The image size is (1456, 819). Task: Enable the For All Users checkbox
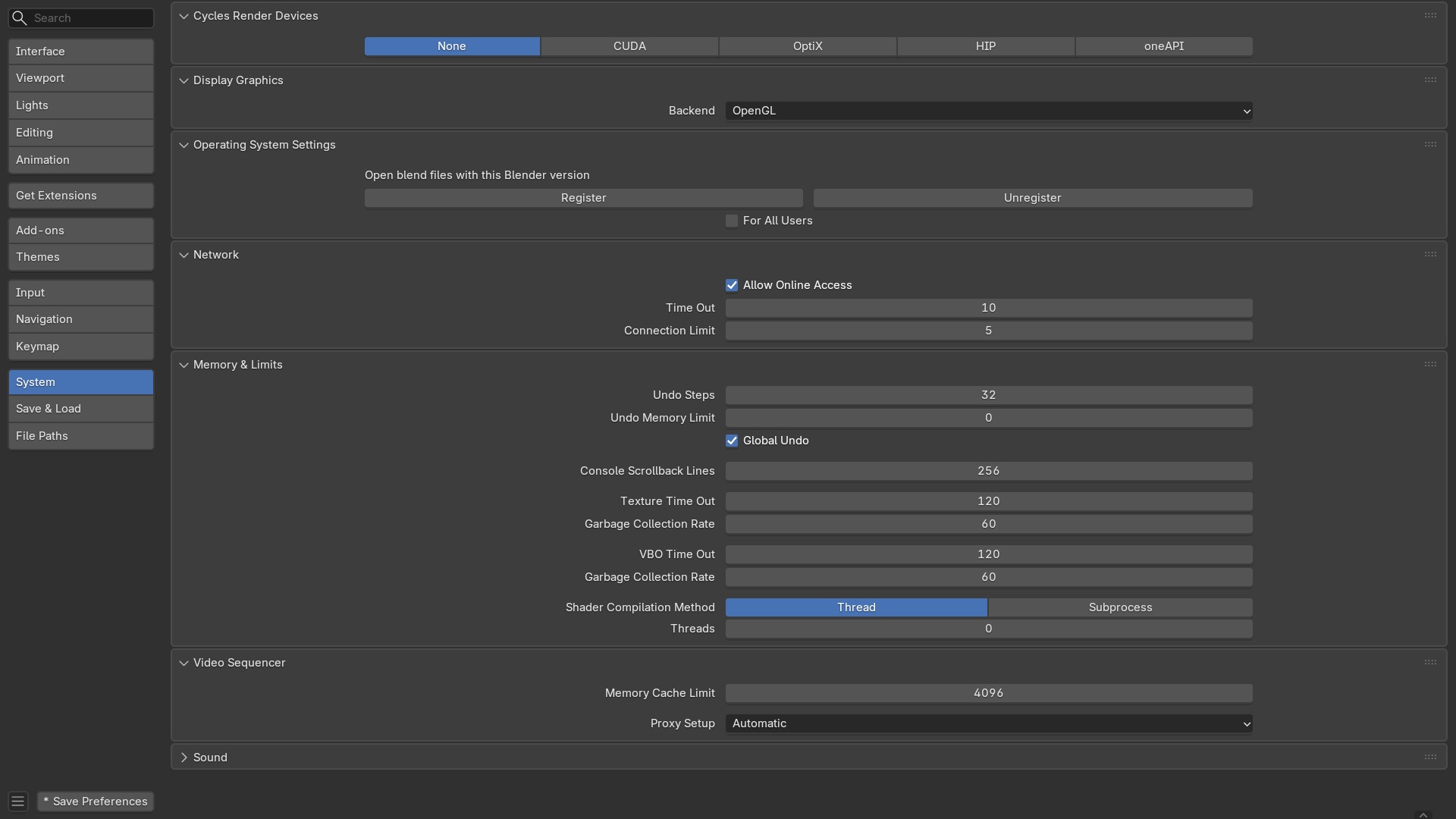pyautogui.click(x=732, y=221)
